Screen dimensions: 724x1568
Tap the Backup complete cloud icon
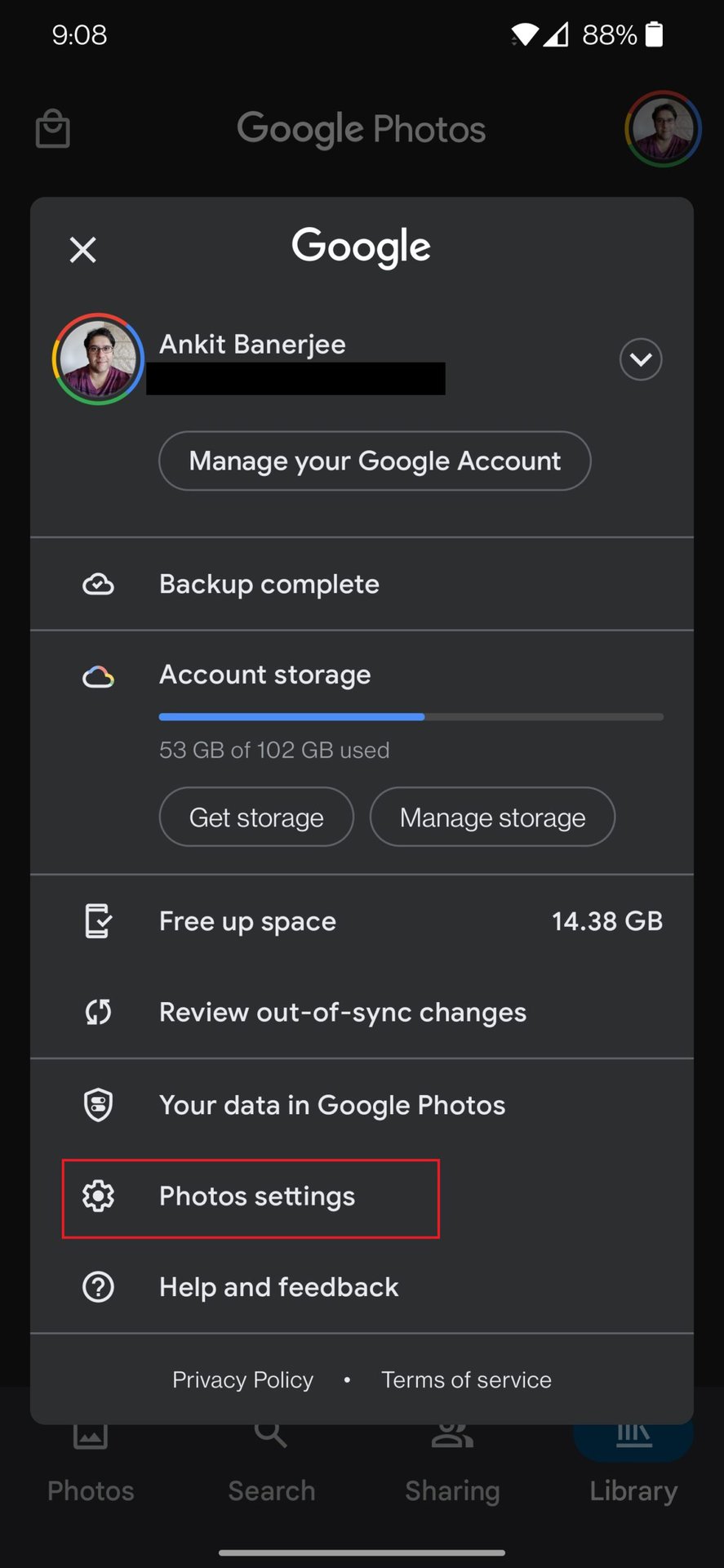(98, 585)
